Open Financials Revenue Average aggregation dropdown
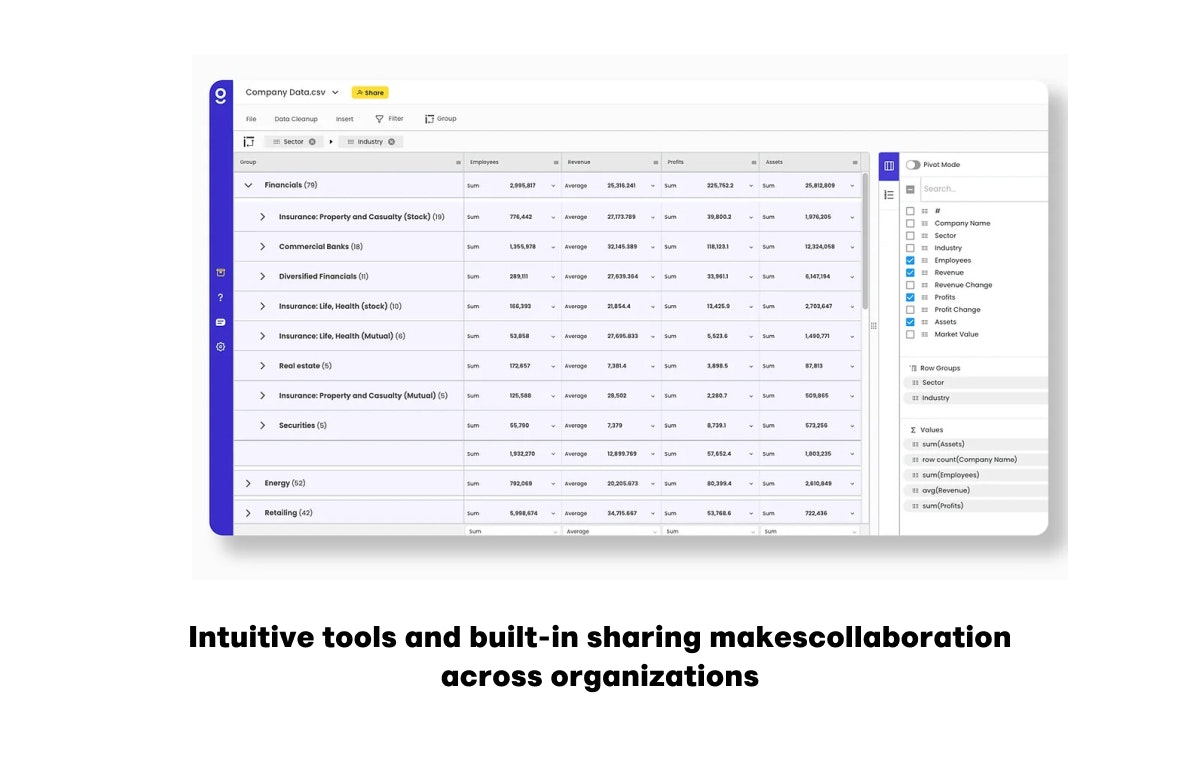 pyautogui.click(x=654, y=186)
